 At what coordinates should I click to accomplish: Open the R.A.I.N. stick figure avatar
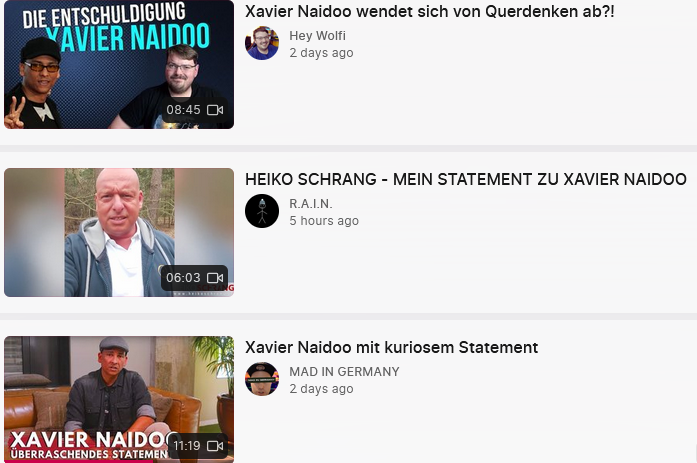[262, 211]
